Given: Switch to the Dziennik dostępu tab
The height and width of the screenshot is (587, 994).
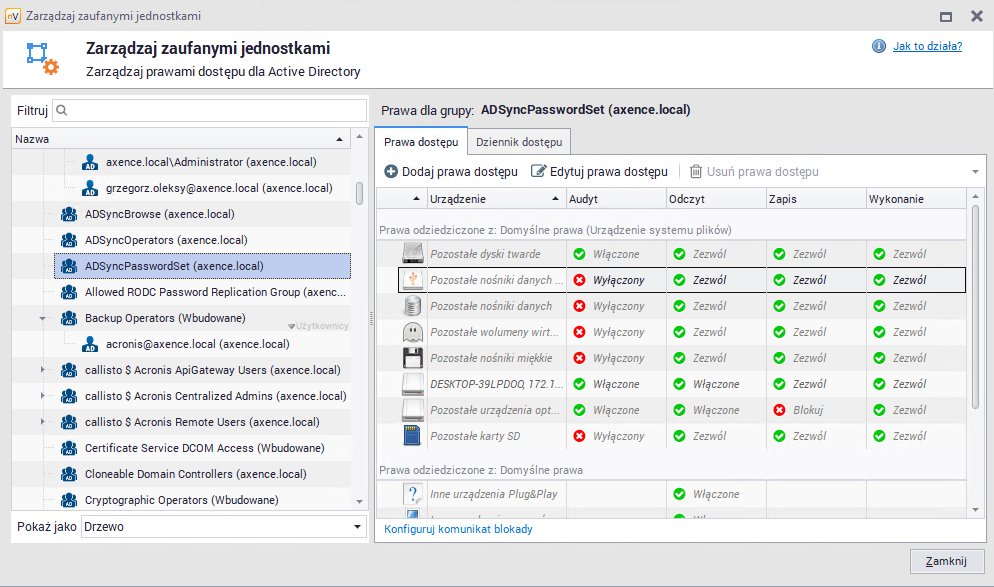Looking at the screenshot, I should coord(519,142).
